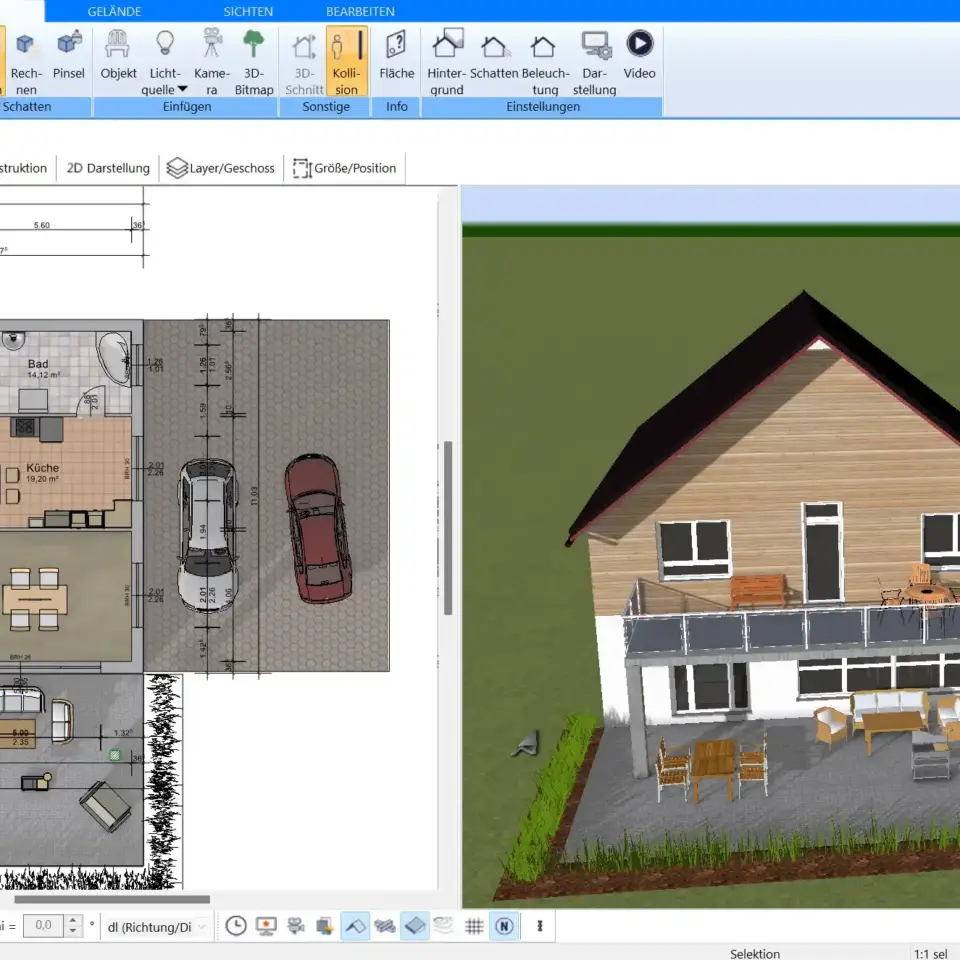The height and width of the screenshot is (960, 960).
Task: Toggle the grid display
Action: click(x=474, y=926)
